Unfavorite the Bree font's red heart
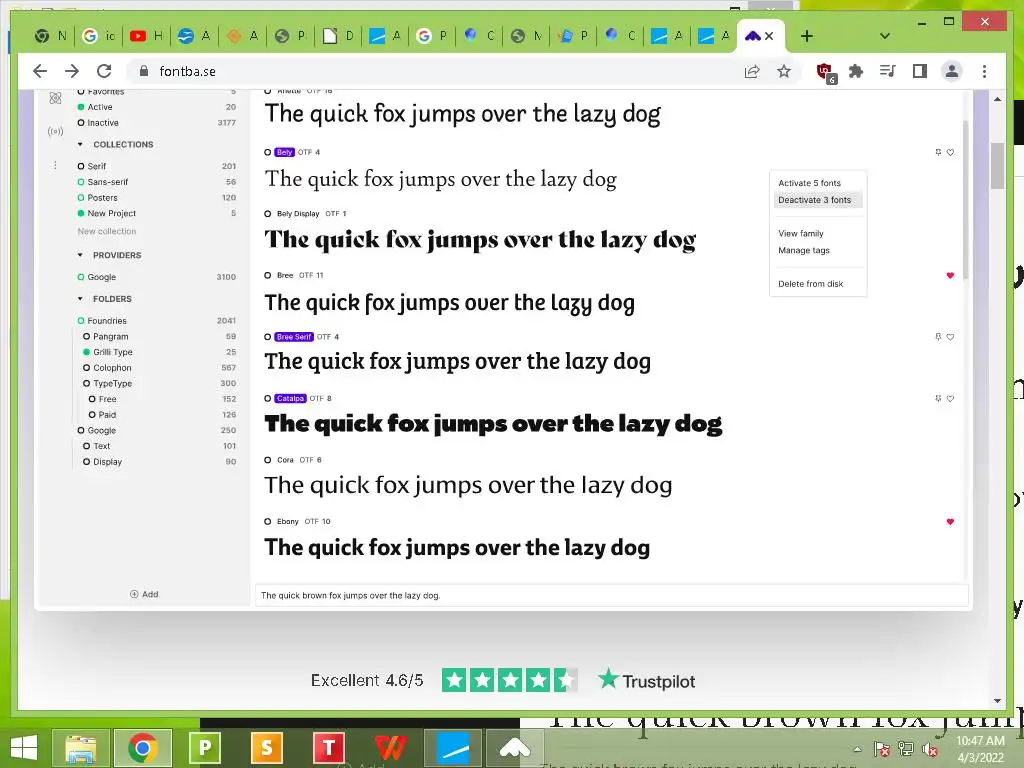The height and width of the screenshot is (768, 1024). tap(950, 276)
